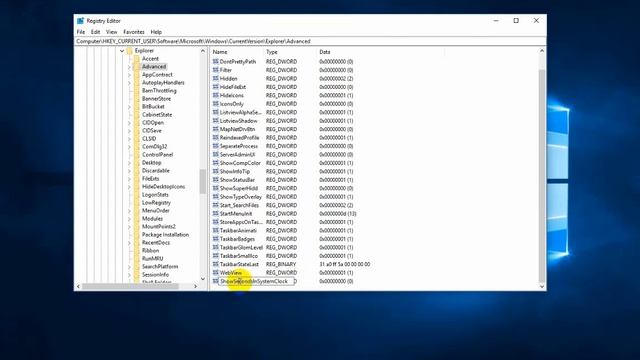Click the ShowSuperHidden value icon
The width and height of the screenshot is (640, 360).
(x=216, y=188)
